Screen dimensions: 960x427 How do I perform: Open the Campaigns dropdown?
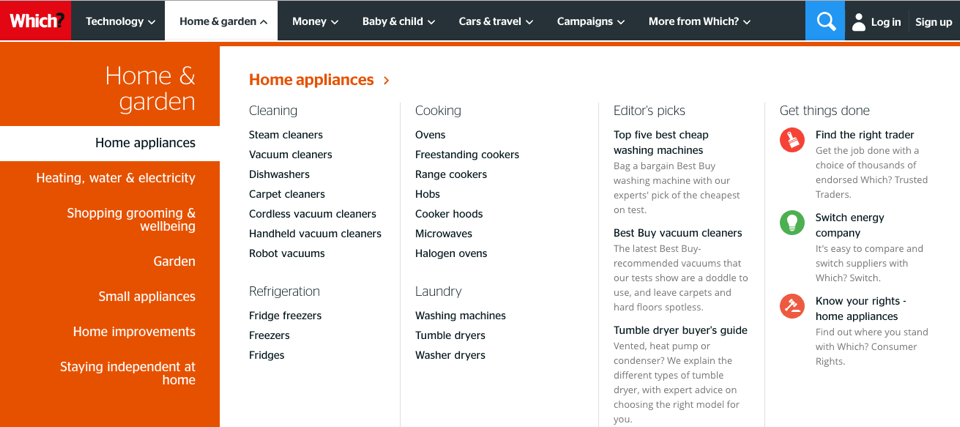point(590,22)
